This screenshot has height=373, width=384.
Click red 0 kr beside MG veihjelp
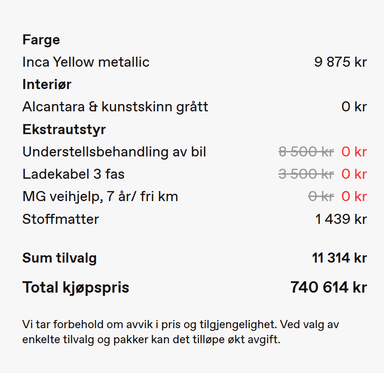[x=354, y=196]
